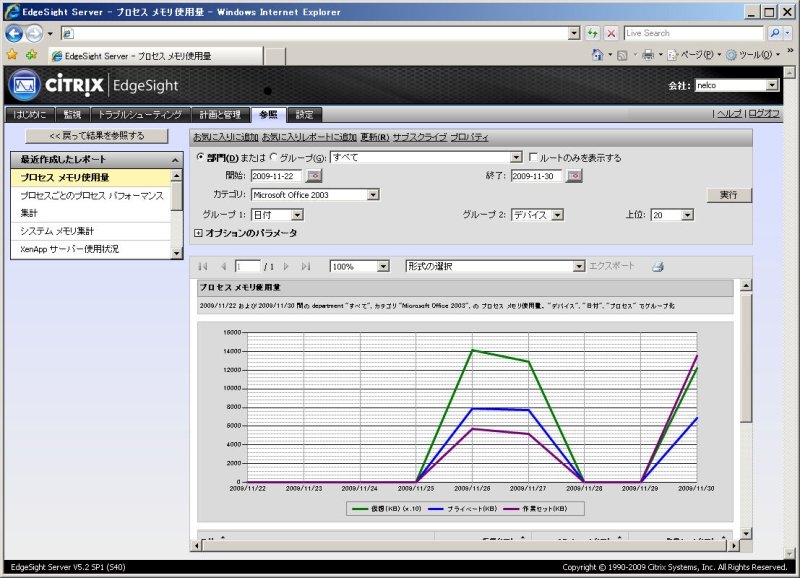Expand オプションのパラメータ section
Viewport: 800px width, 578px height.
pos(198,233)
